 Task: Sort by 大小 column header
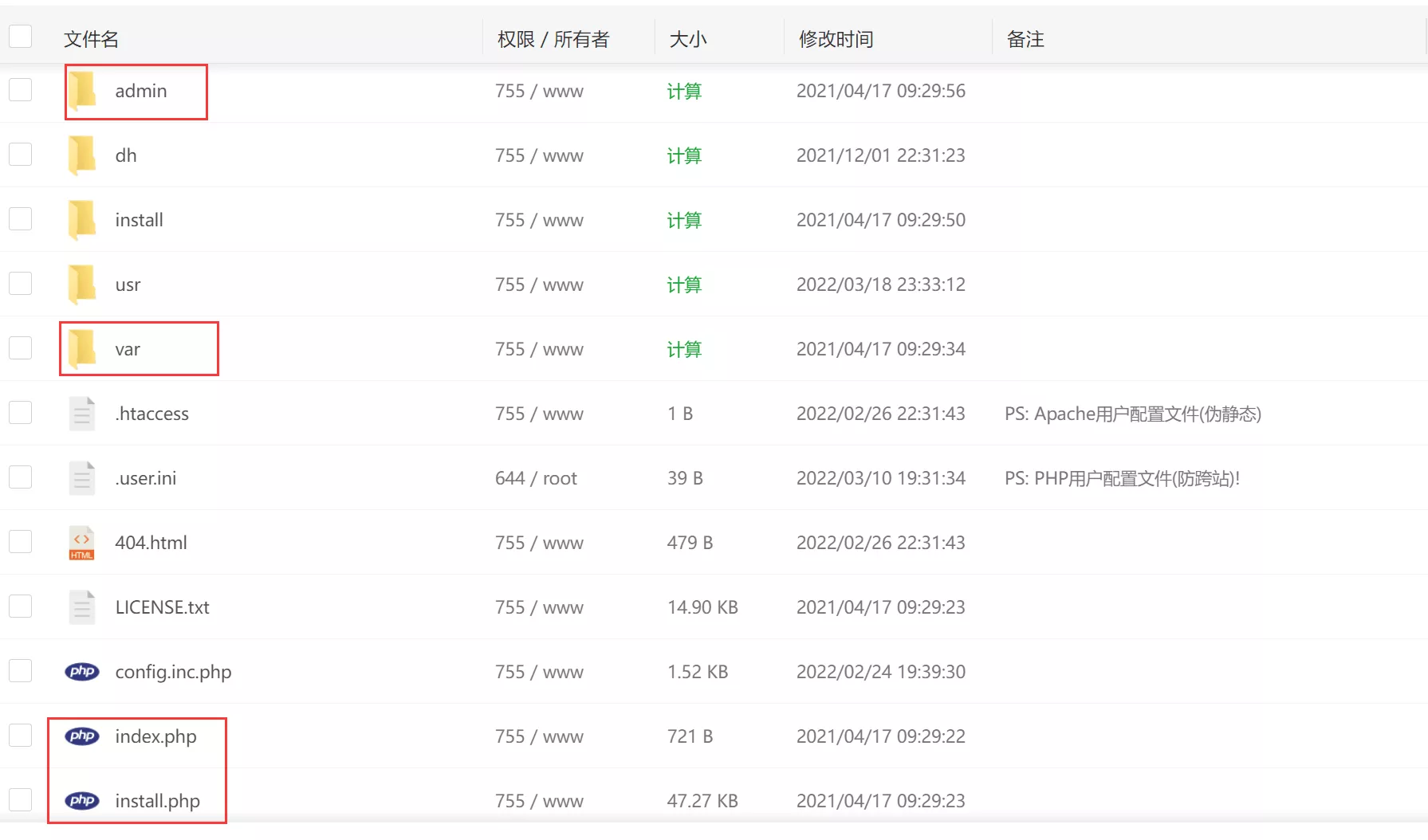[x=688, y=39]
